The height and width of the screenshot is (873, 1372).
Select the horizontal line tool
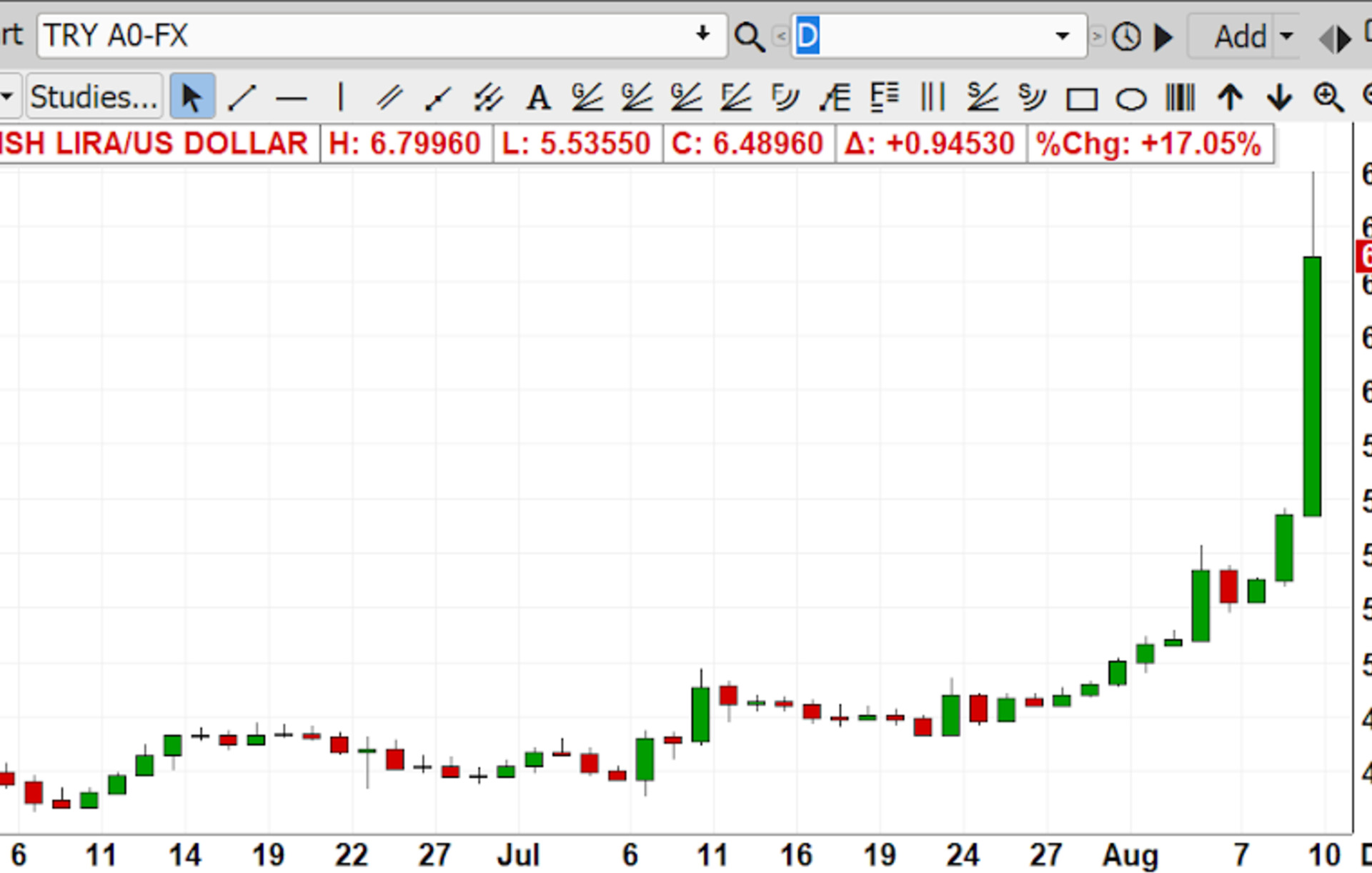292,98
